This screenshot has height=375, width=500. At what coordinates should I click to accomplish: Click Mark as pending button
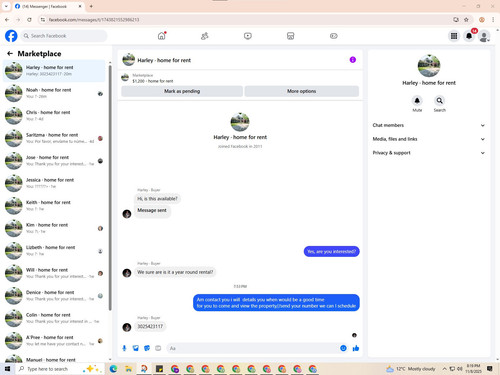pos(182,91)
